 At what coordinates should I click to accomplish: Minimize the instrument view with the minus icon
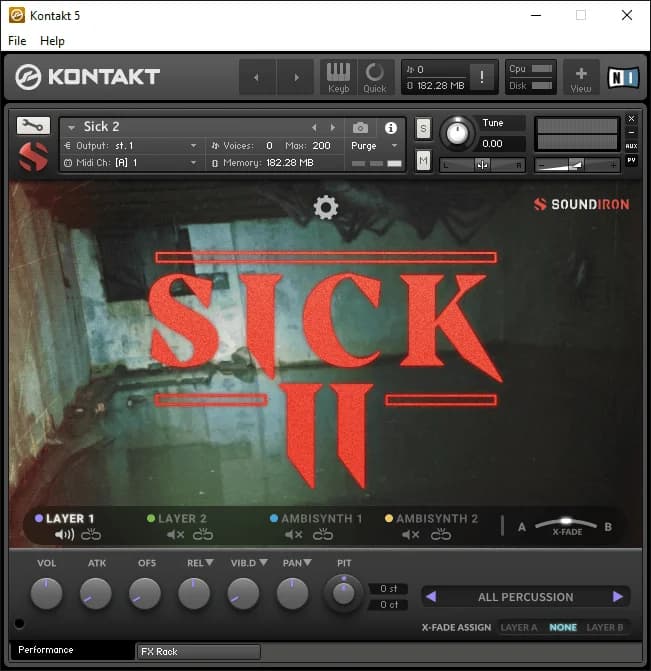click(x=631, y=132)
